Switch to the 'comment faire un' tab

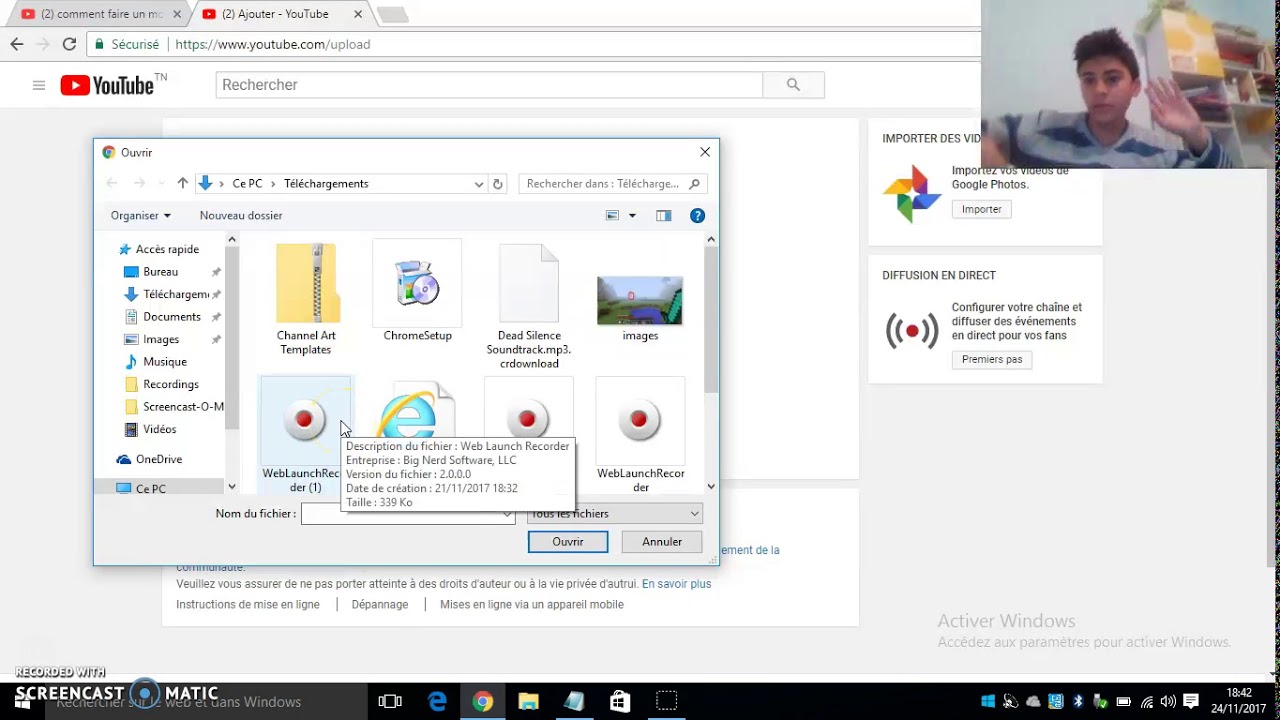pyautogui.click(x=95, y=14)
